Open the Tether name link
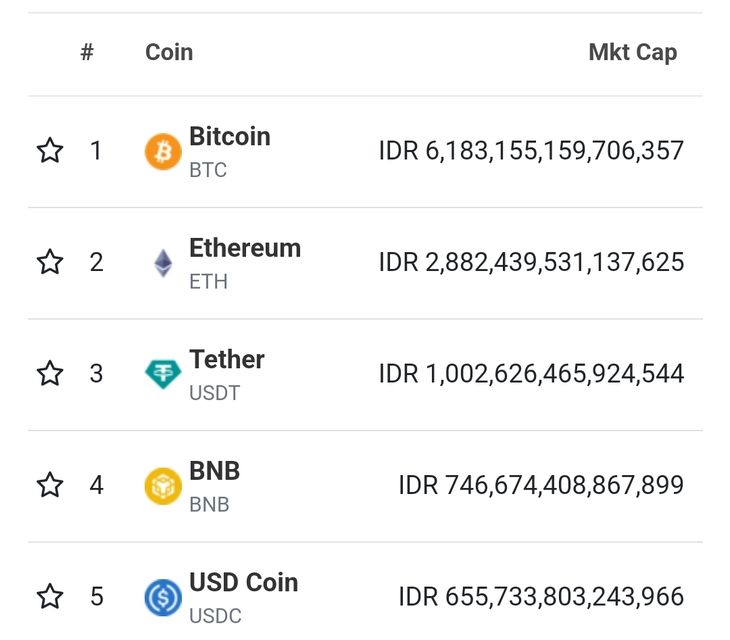This screenshot has height=640, width=730. click(x=226, y=360)
